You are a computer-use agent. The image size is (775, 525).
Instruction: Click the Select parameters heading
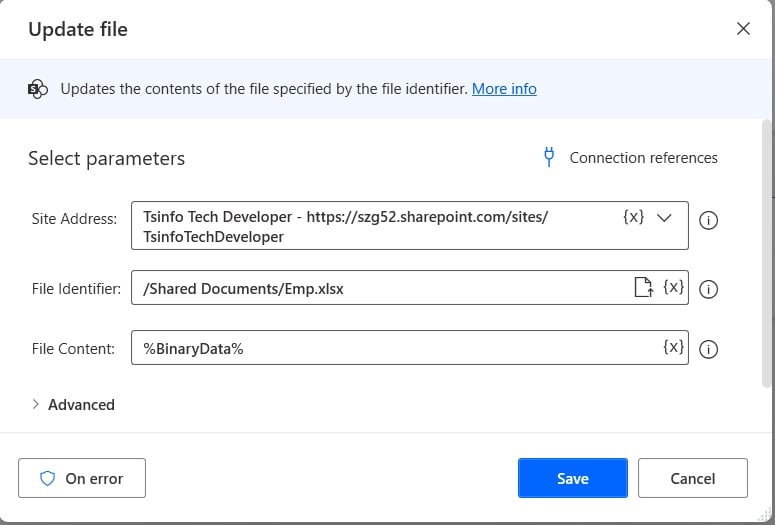click(107, 158)
